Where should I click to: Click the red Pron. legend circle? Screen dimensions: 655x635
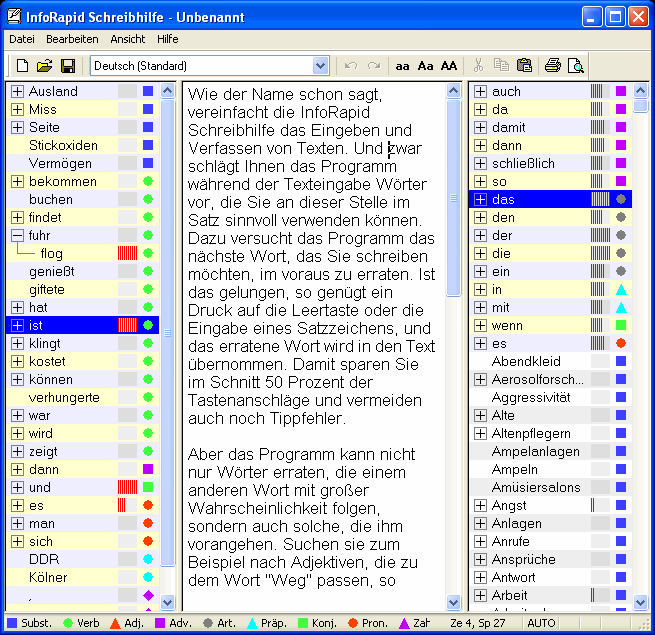353,623
